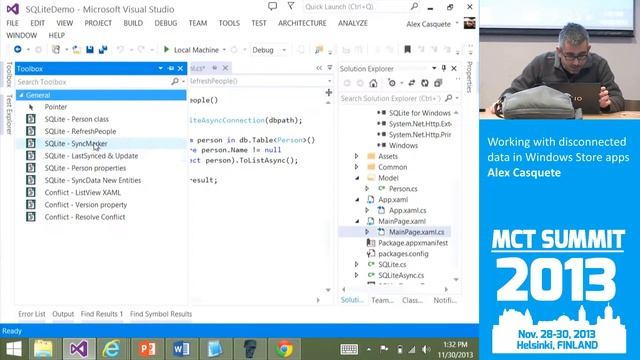Viewport: 640px width, 360px height.
Task: Click the Alex Casquete account name
Action: coord(429,24)
